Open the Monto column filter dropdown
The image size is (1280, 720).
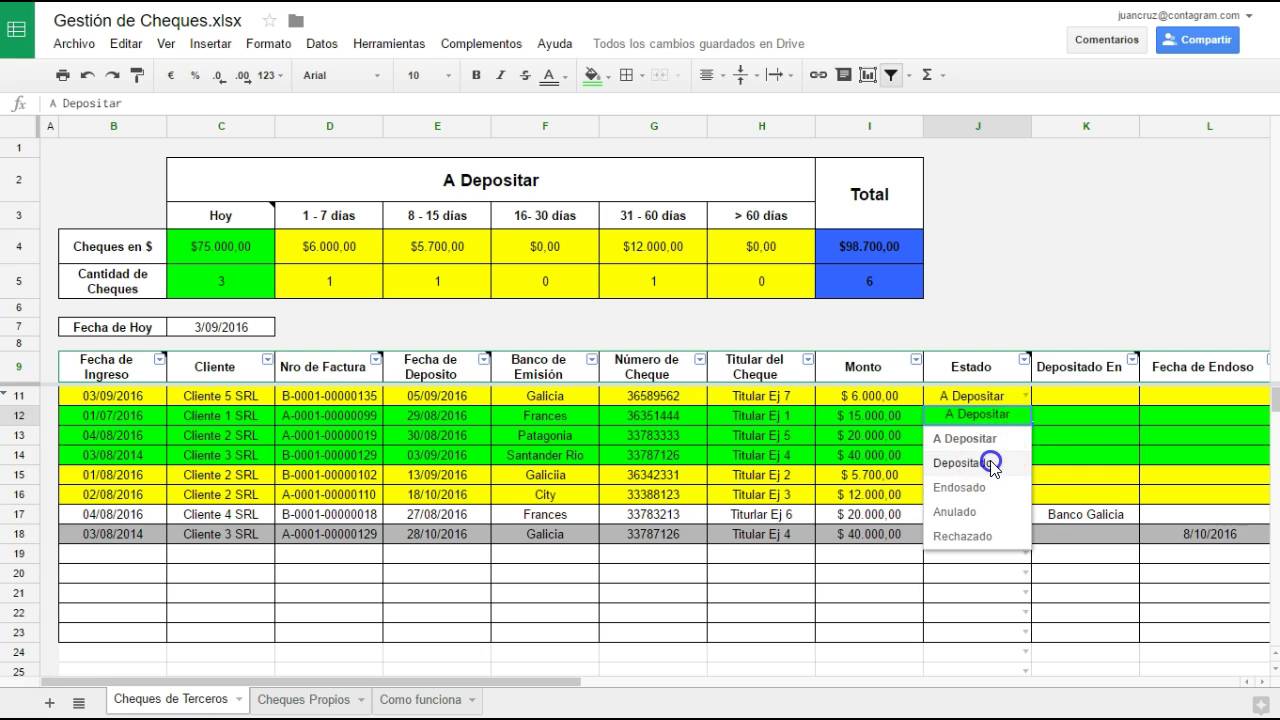916,359
